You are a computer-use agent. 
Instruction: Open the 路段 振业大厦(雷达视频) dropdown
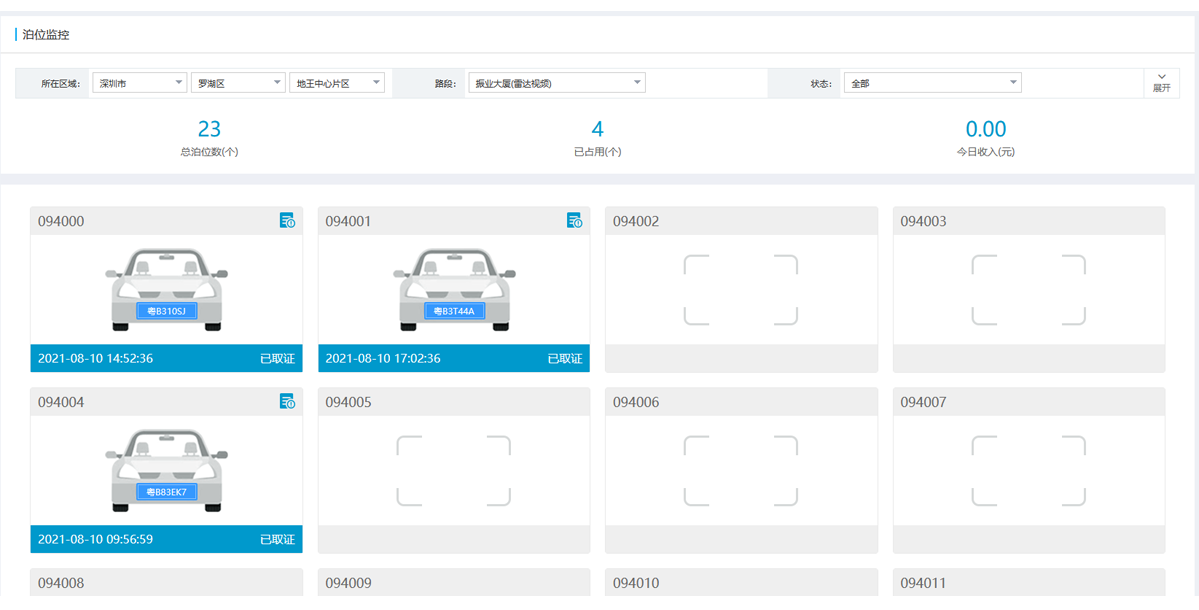557,83
